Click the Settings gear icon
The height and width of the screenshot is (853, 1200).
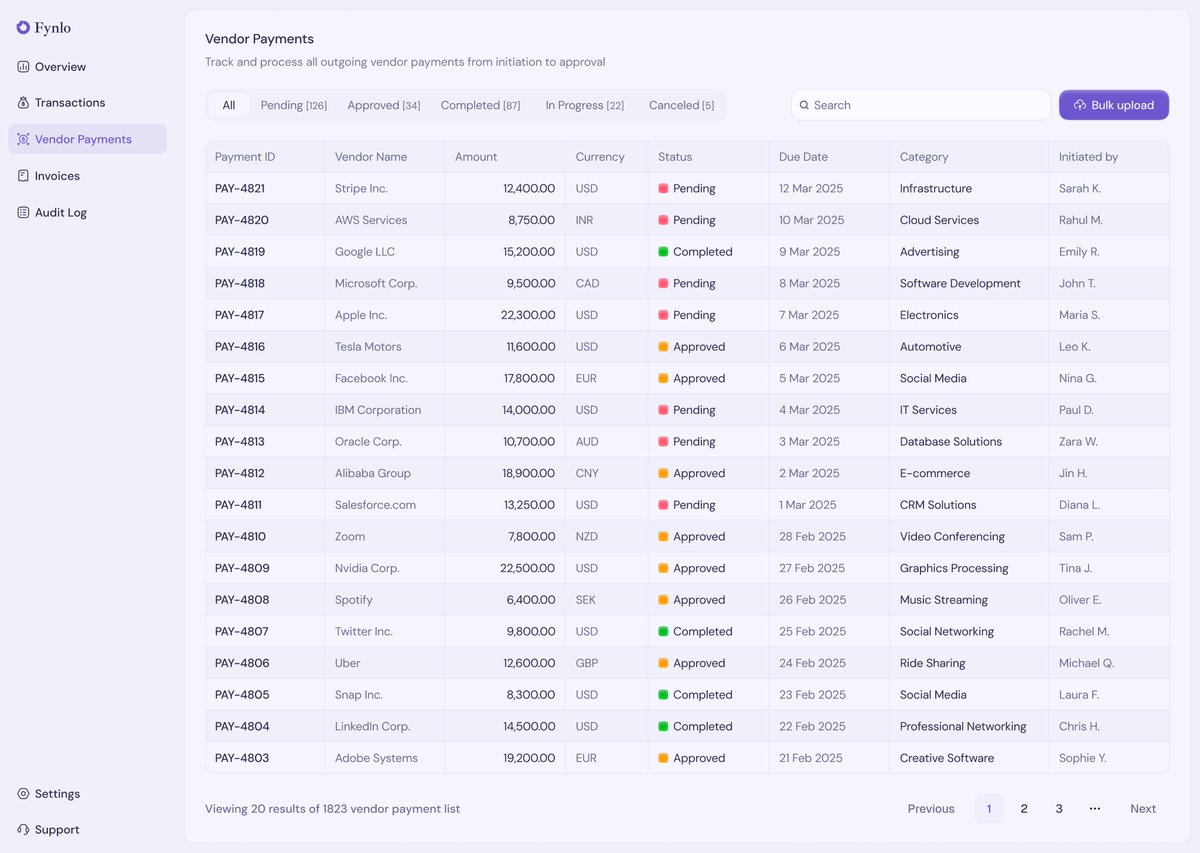click(x=23, y=794)
